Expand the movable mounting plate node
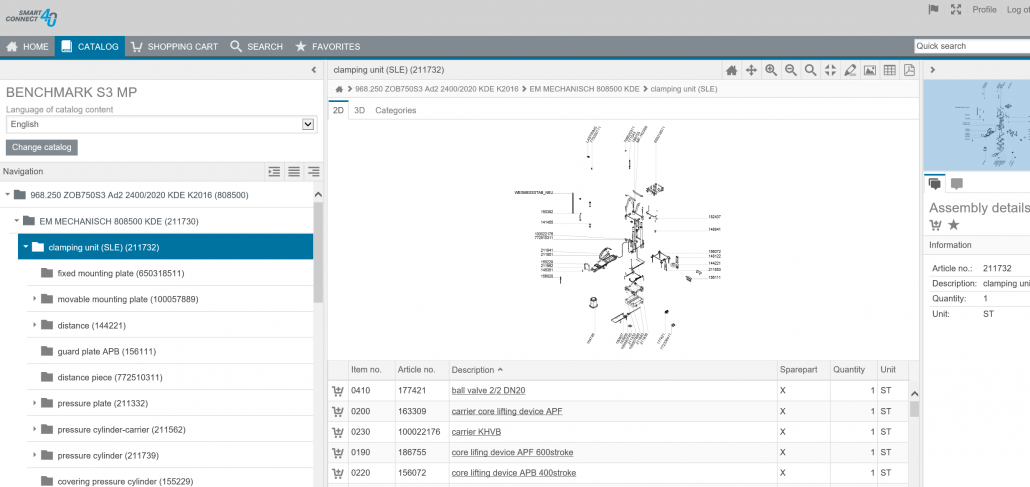 [34, 299]
